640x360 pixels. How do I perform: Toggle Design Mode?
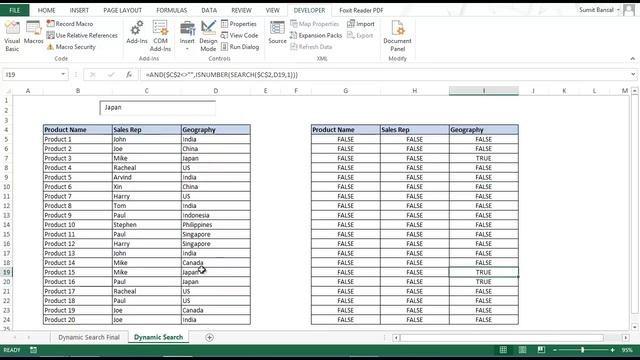(208, 36)
